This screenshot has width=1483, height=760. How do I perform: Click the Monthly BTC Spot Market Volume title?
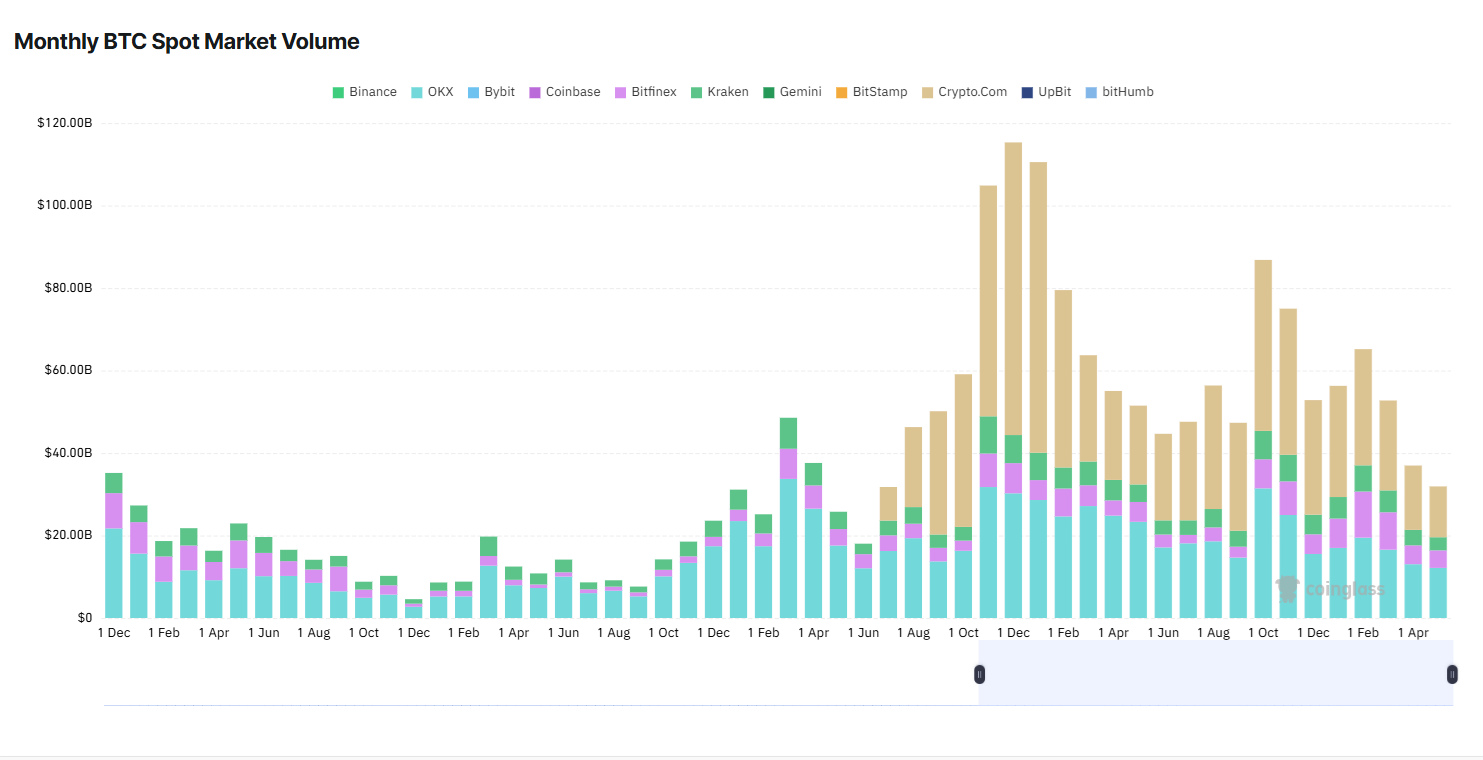[x=187, y=42]
